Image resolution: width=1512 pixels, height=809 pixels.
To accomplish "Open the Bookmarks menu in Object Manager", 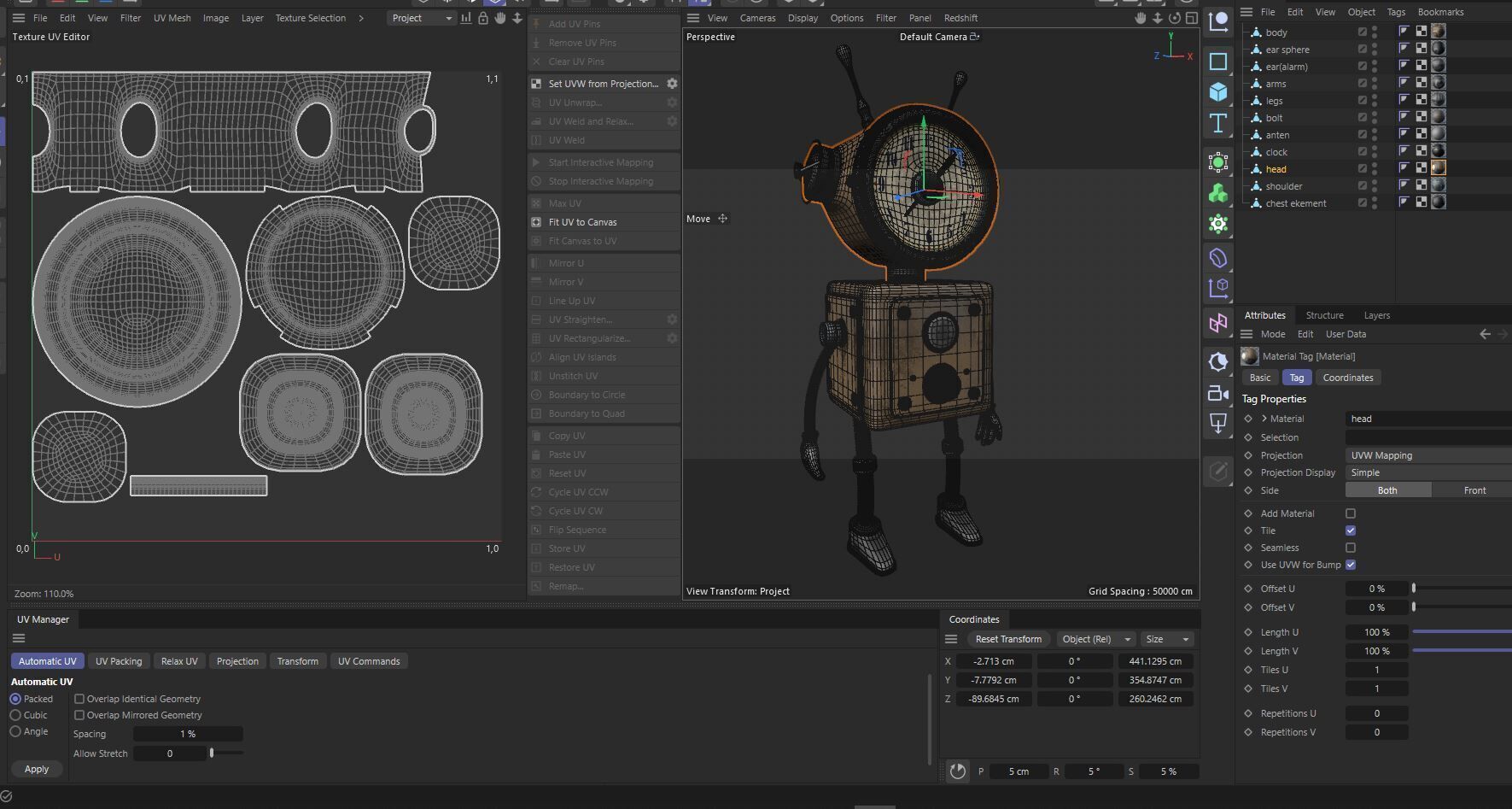I will (x=1440, y=12).
